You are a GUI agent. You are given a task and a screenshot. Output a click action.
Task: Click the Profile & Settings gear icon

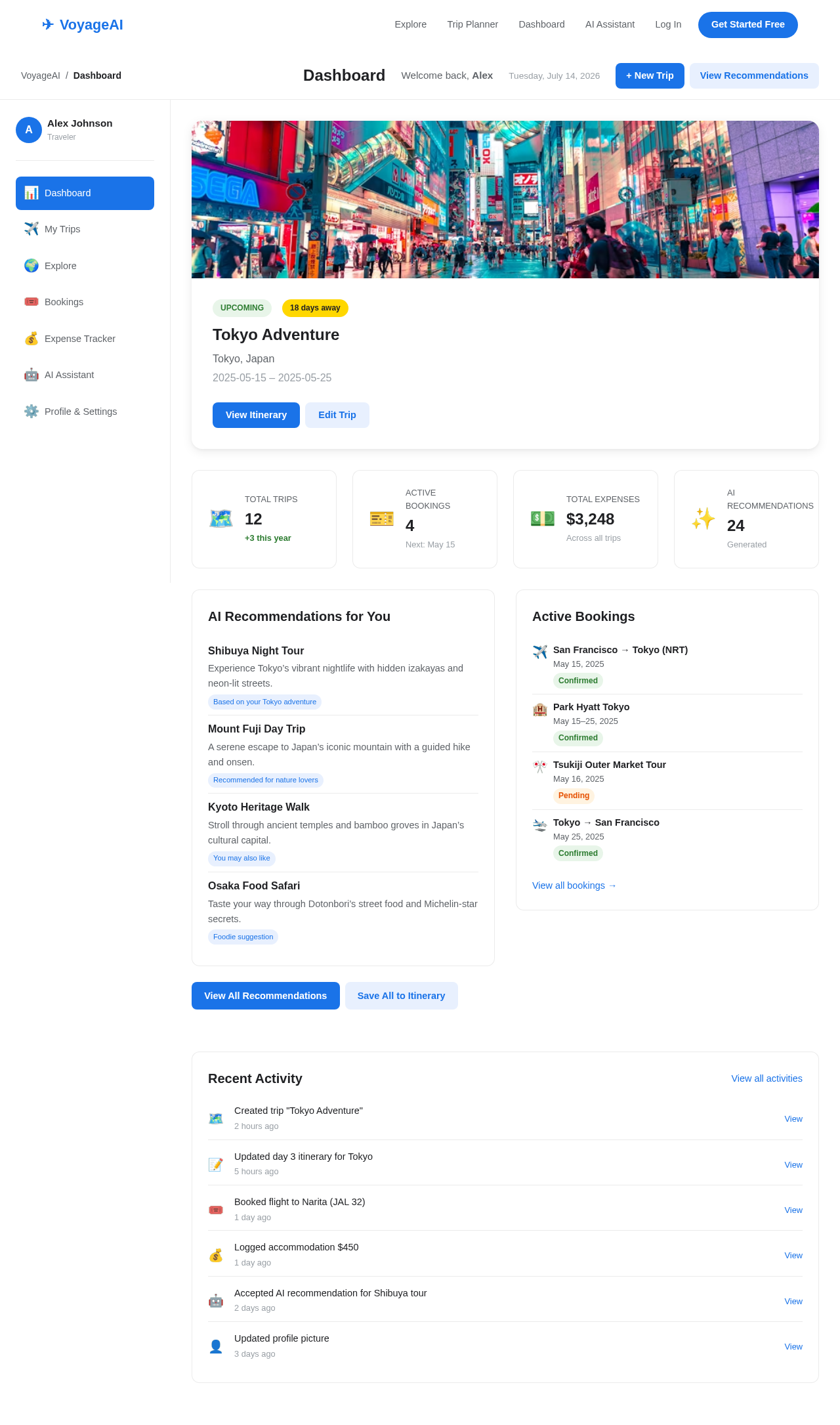coord(31,412)
